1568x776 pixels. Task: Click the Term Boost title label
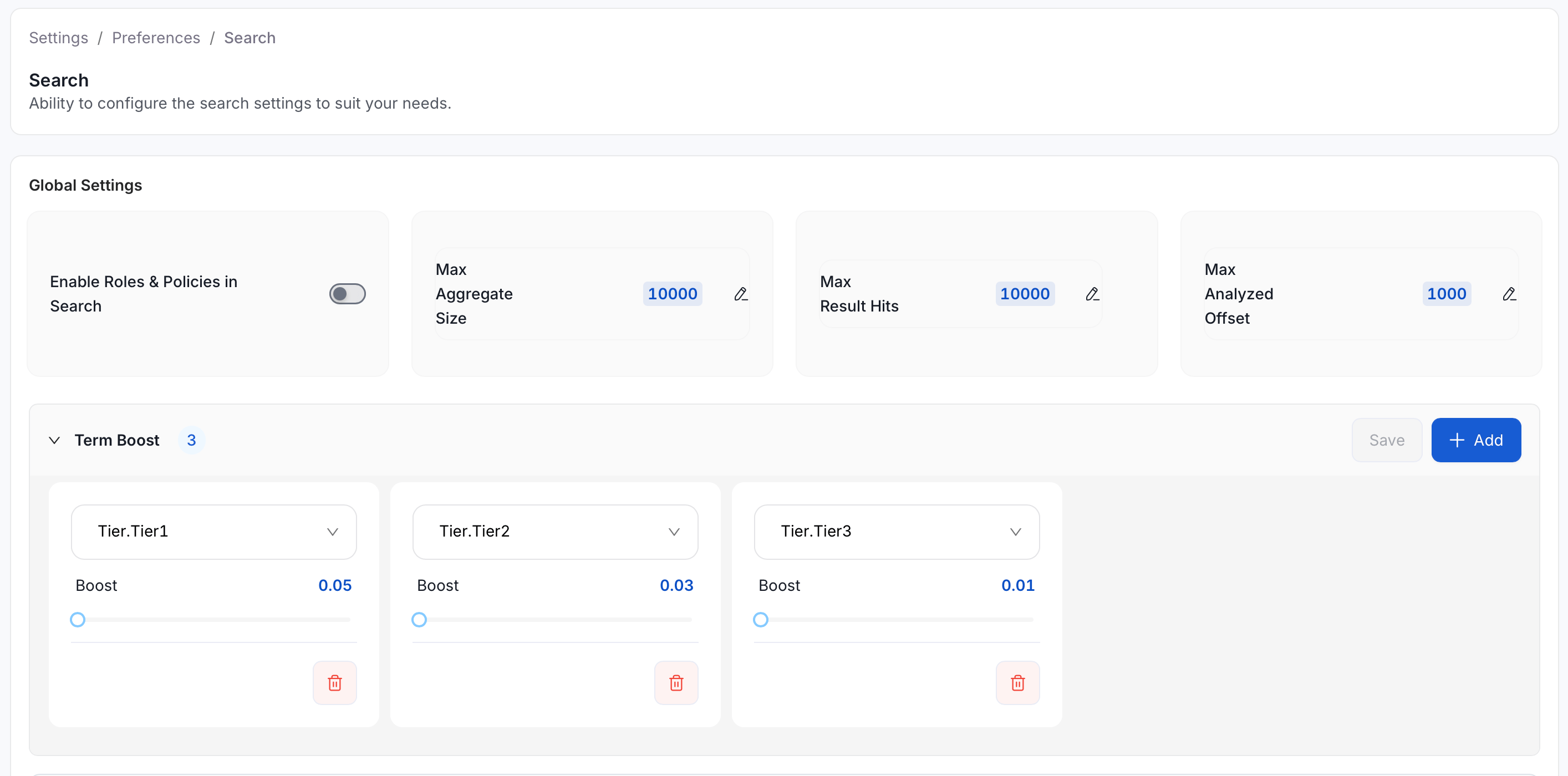click(117, 440)
